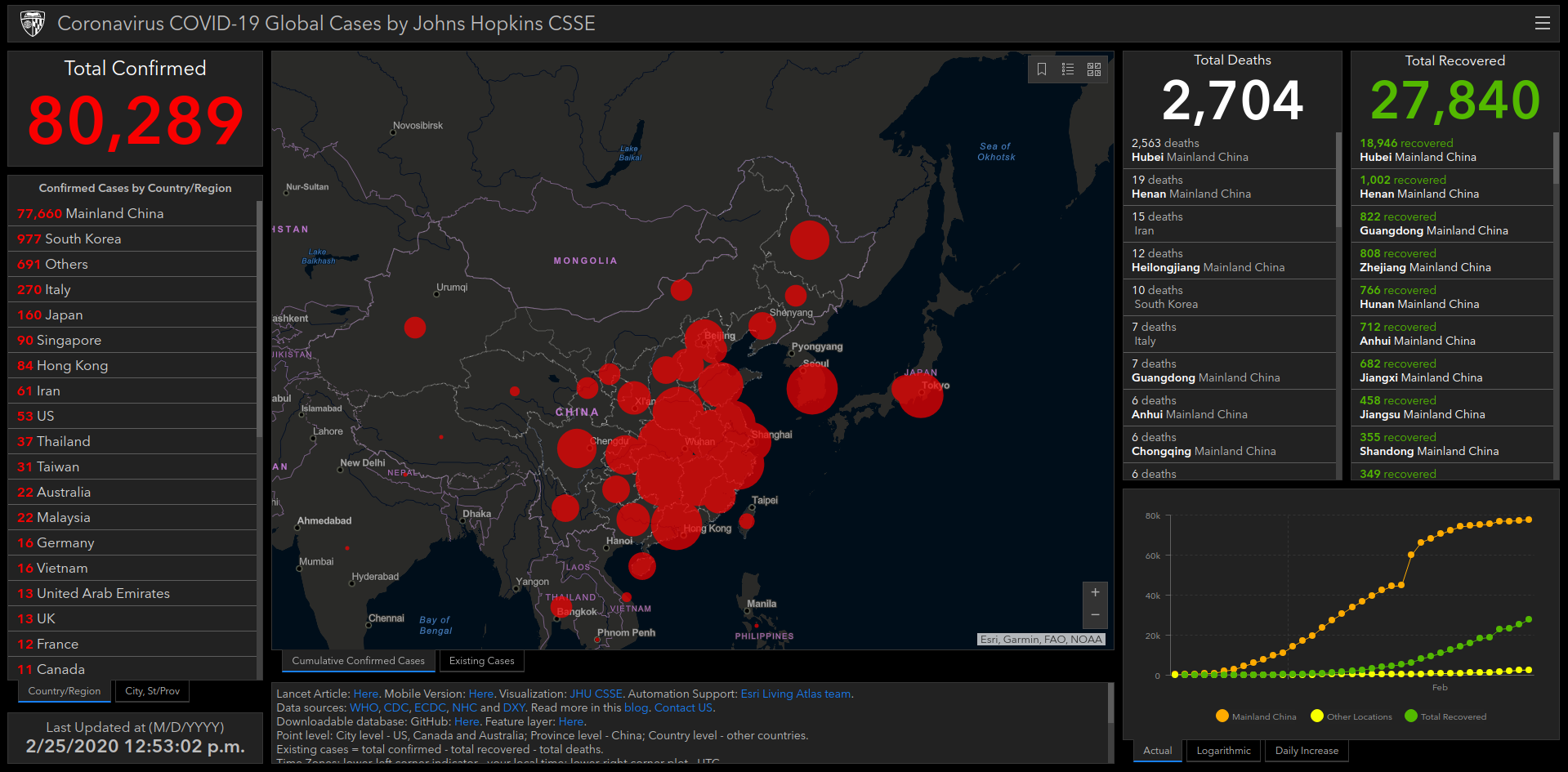The height and width of the screenshot is (772, 1568).
Task: Toggle Other Locations legend series
Action: click(1351, 716)
